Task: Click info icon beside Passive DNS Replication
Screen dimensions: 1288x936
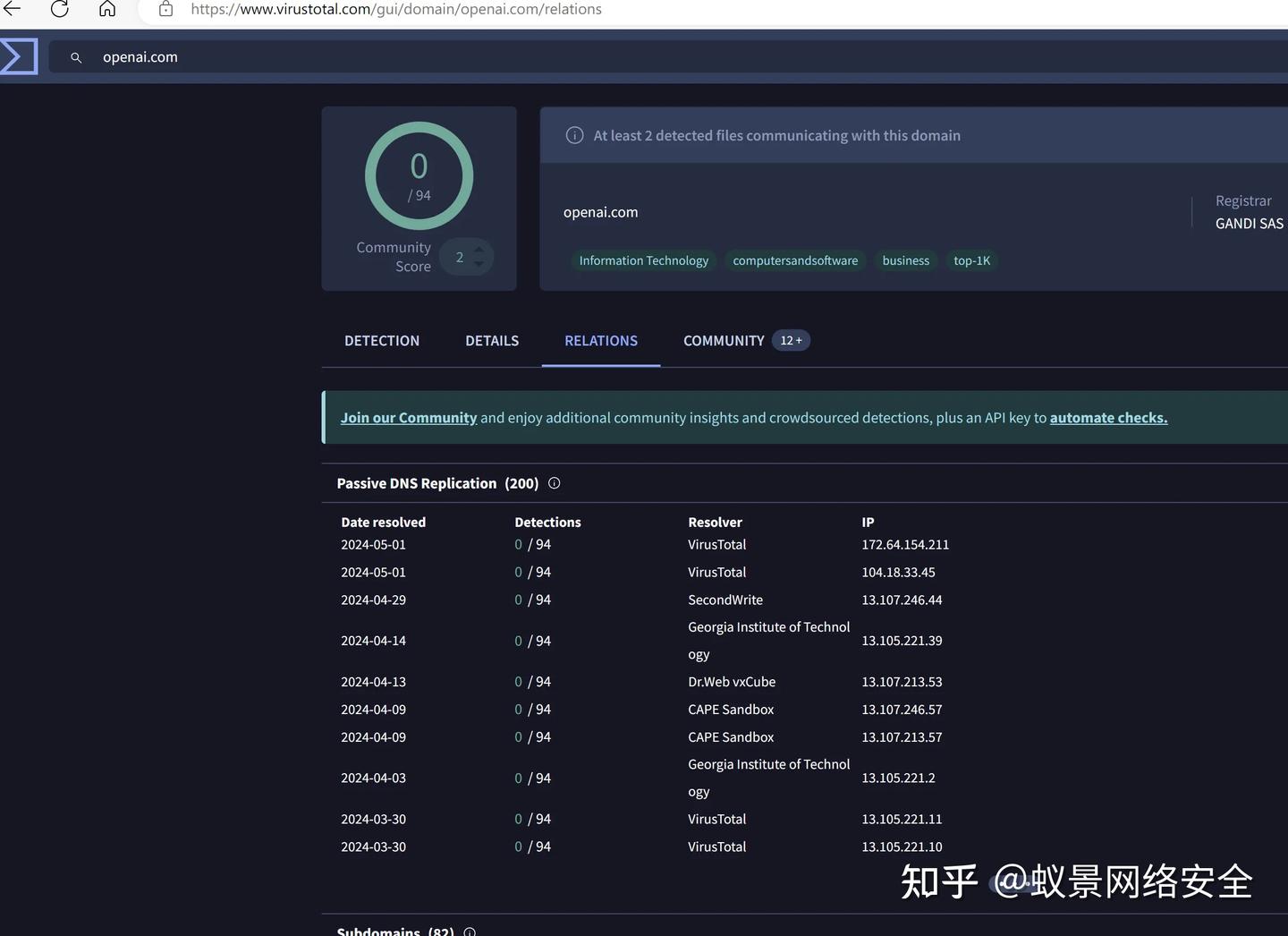Action: pyautogui.click(x=554, y=483)
